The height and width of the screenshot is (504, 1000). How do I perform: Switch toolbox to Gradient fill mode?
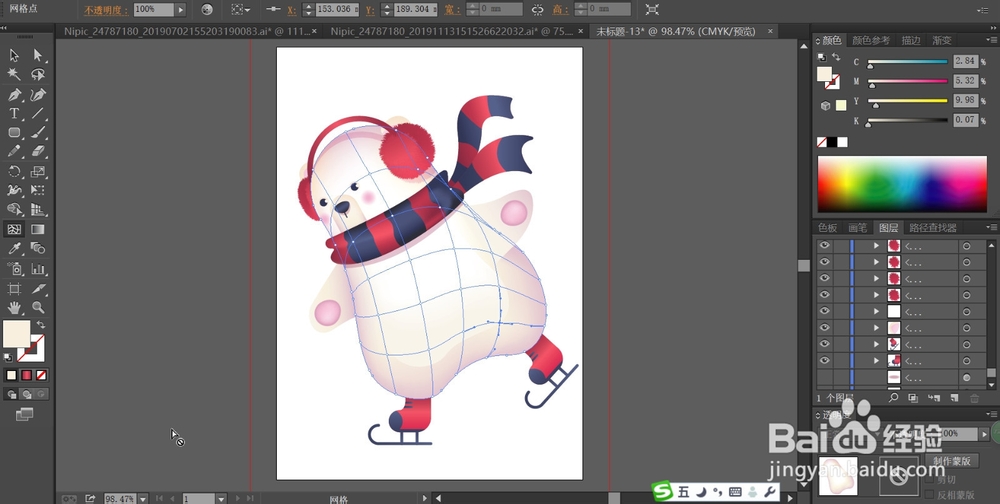coord(26,375)
